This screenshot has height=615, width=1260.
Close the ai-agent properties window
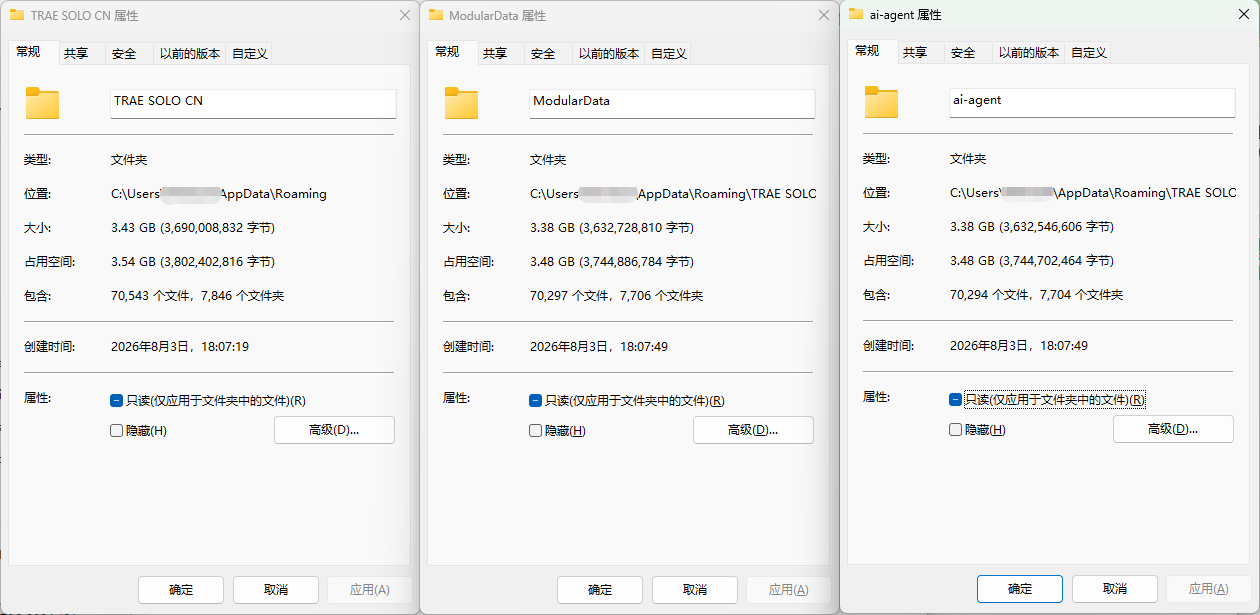tap(1243, 15)
